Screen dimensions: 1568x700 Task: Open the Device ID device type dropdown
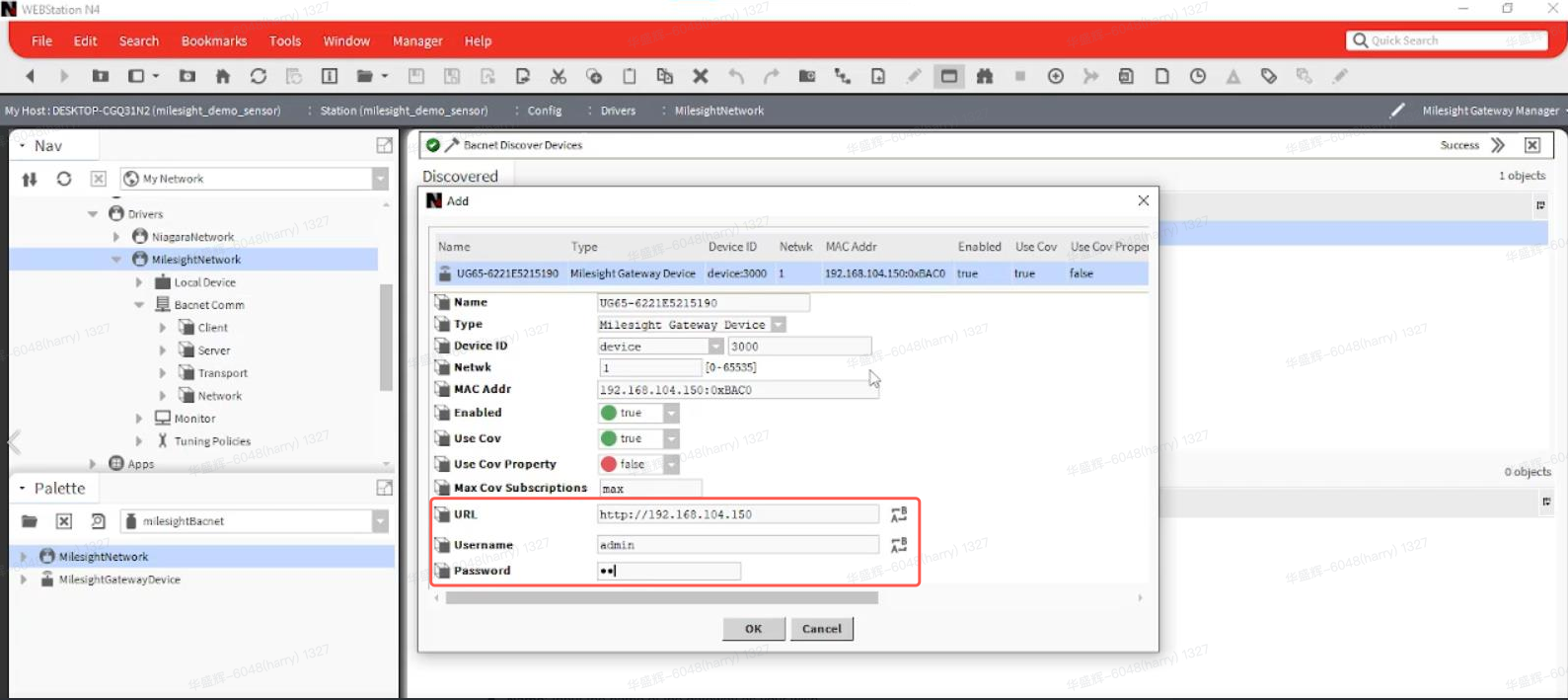[716, 347]
